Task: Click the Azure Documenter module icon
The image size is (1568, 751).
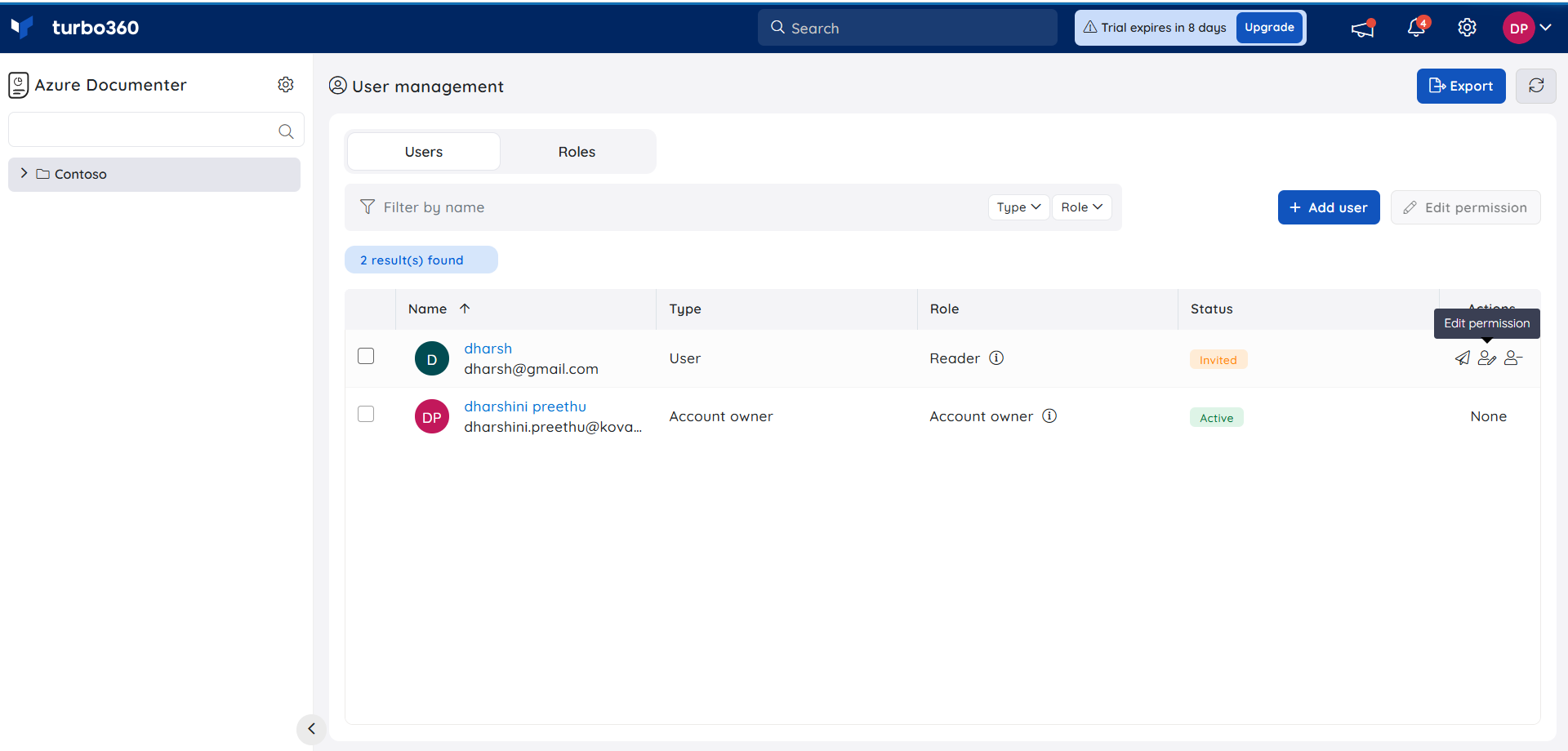Action: pyautogui.click(x=19, y=85)
